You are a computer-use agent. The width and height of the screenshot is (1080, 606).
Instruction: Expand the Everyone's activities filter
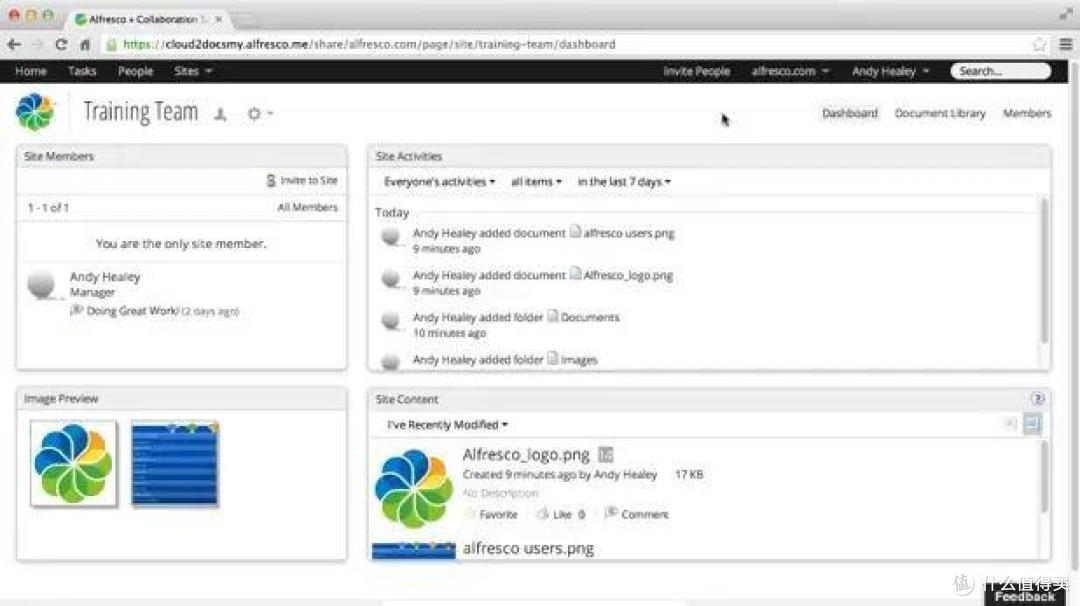tap(439, 182)
